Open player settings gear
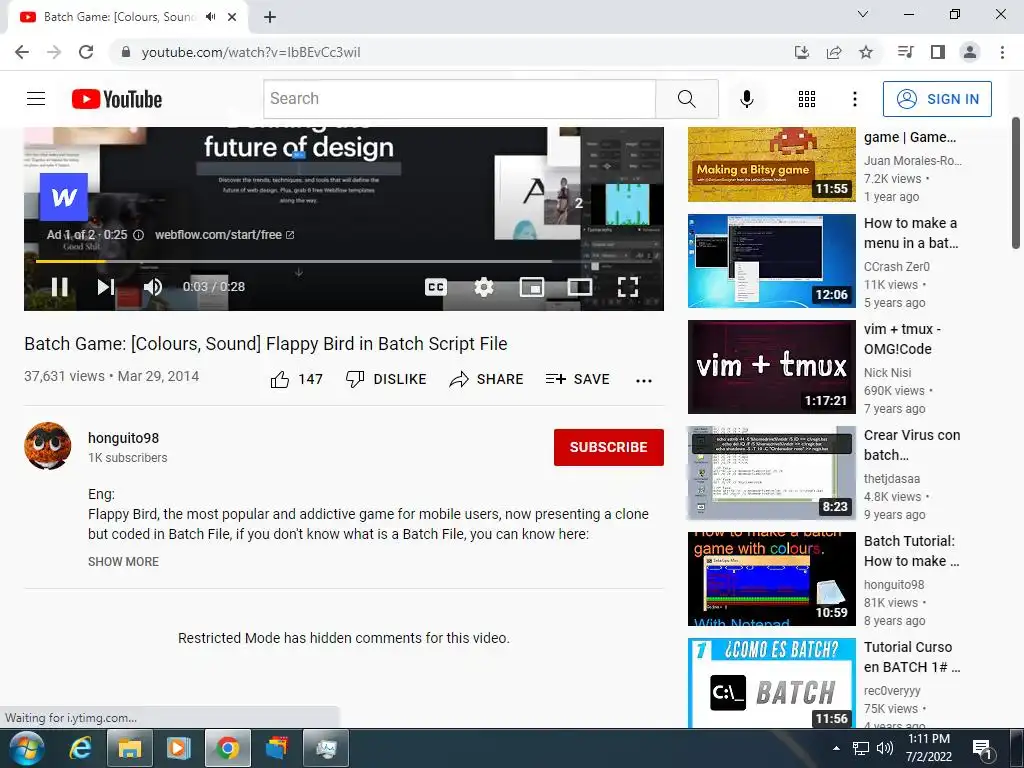 point(484,287)
